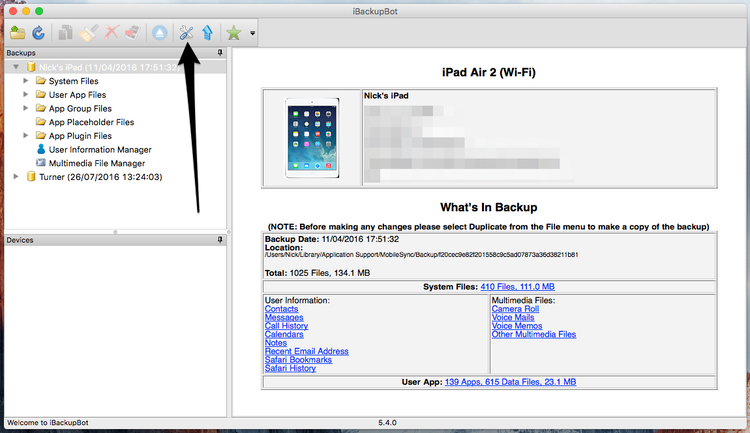Collapse the Nick's iPad backup tree

pos(16,67)
